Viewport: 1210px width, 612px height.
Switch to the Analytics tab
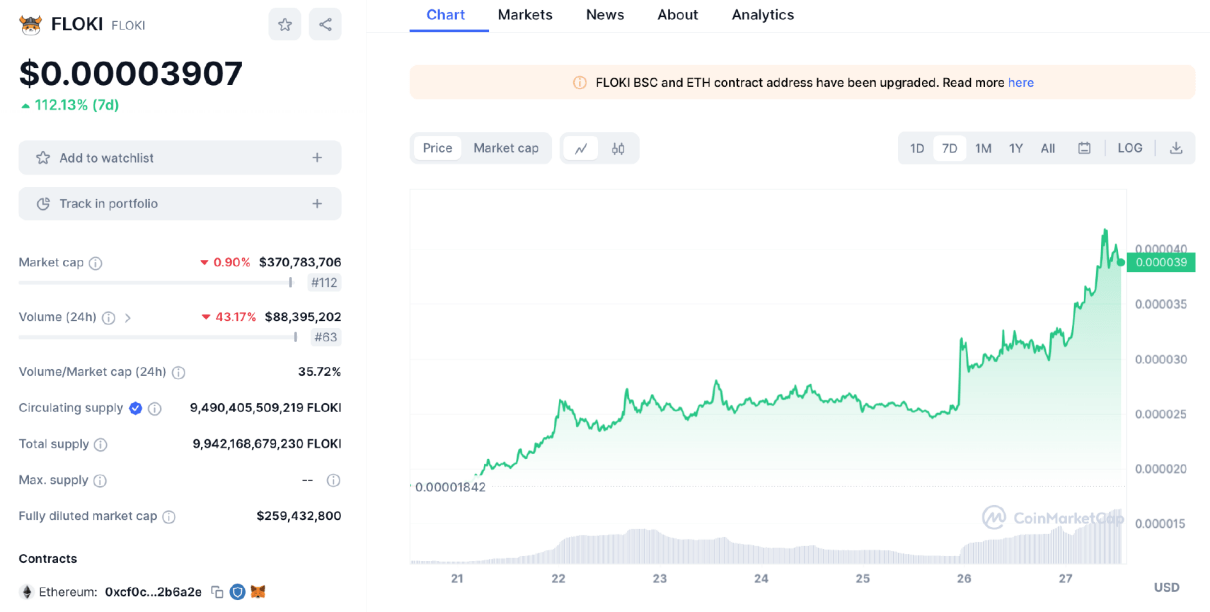762,15
